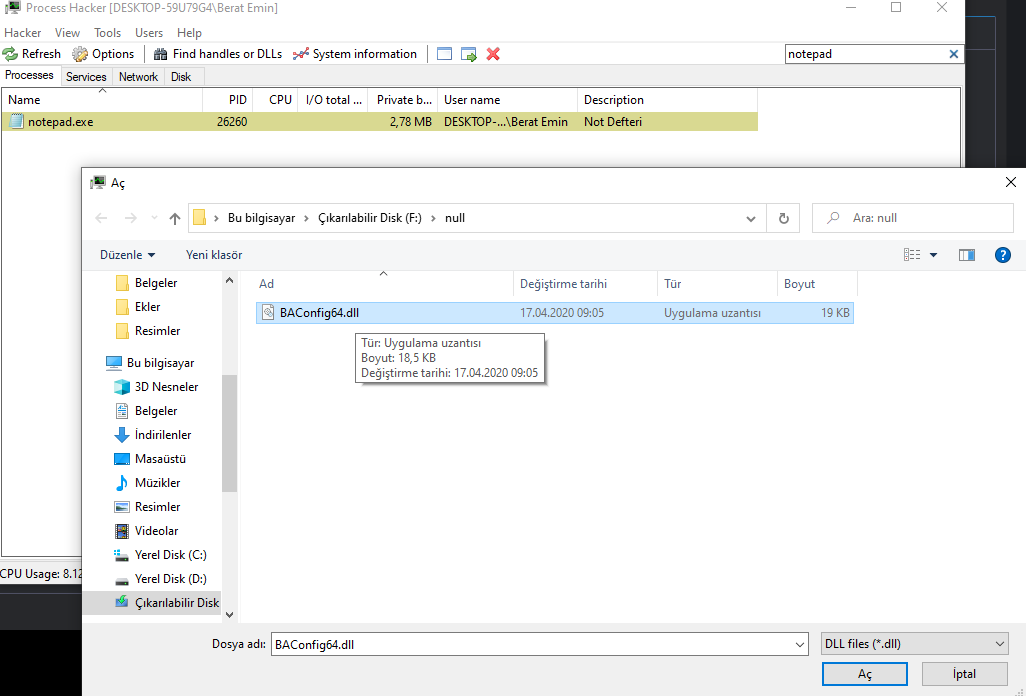Open Find handles or DLLs
This screenshot has width=1026, height=696.
click(x=218, y=54)
